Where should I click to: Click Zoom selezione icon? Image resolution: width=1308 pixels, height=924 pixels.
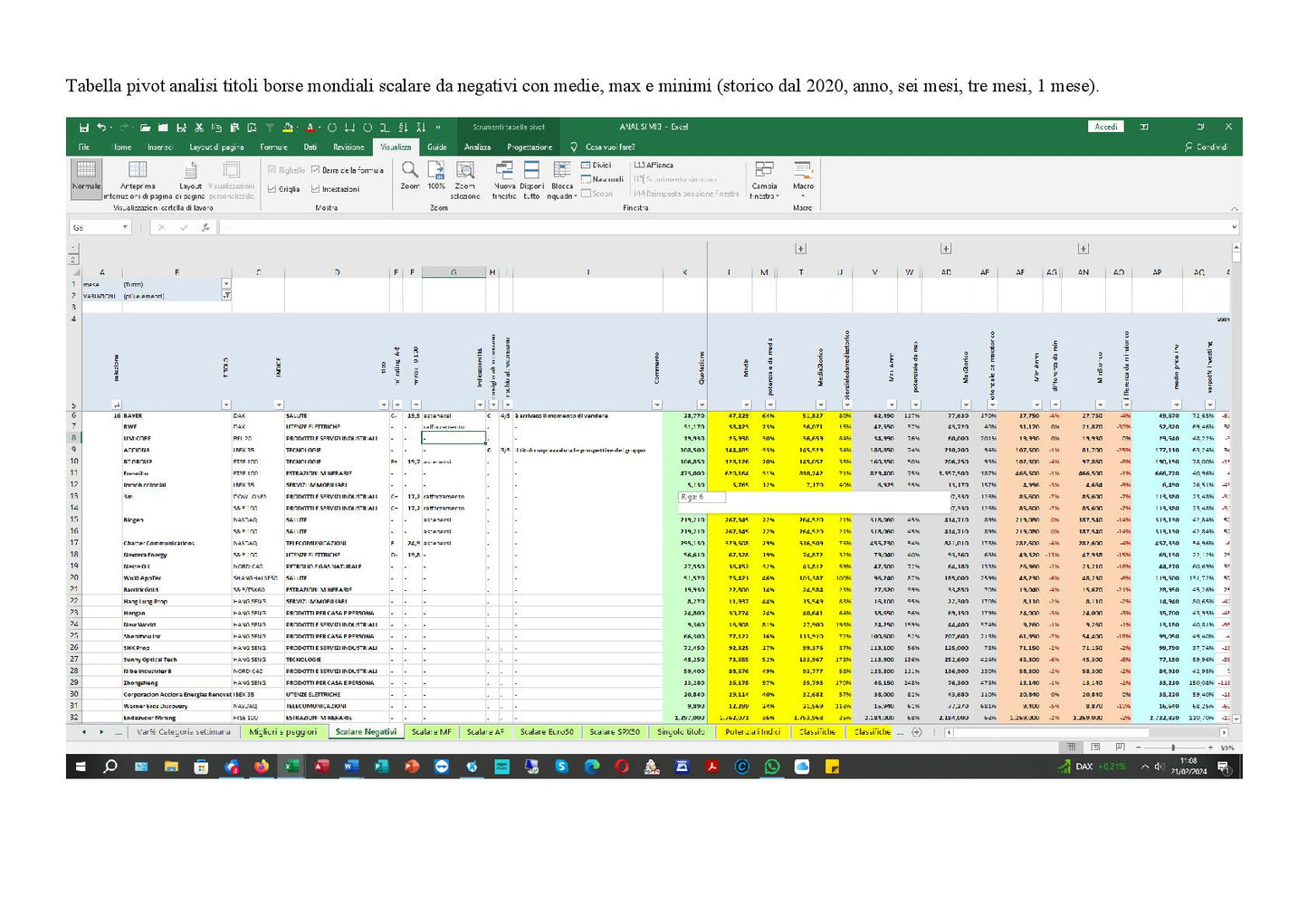(x=465, y=179)
